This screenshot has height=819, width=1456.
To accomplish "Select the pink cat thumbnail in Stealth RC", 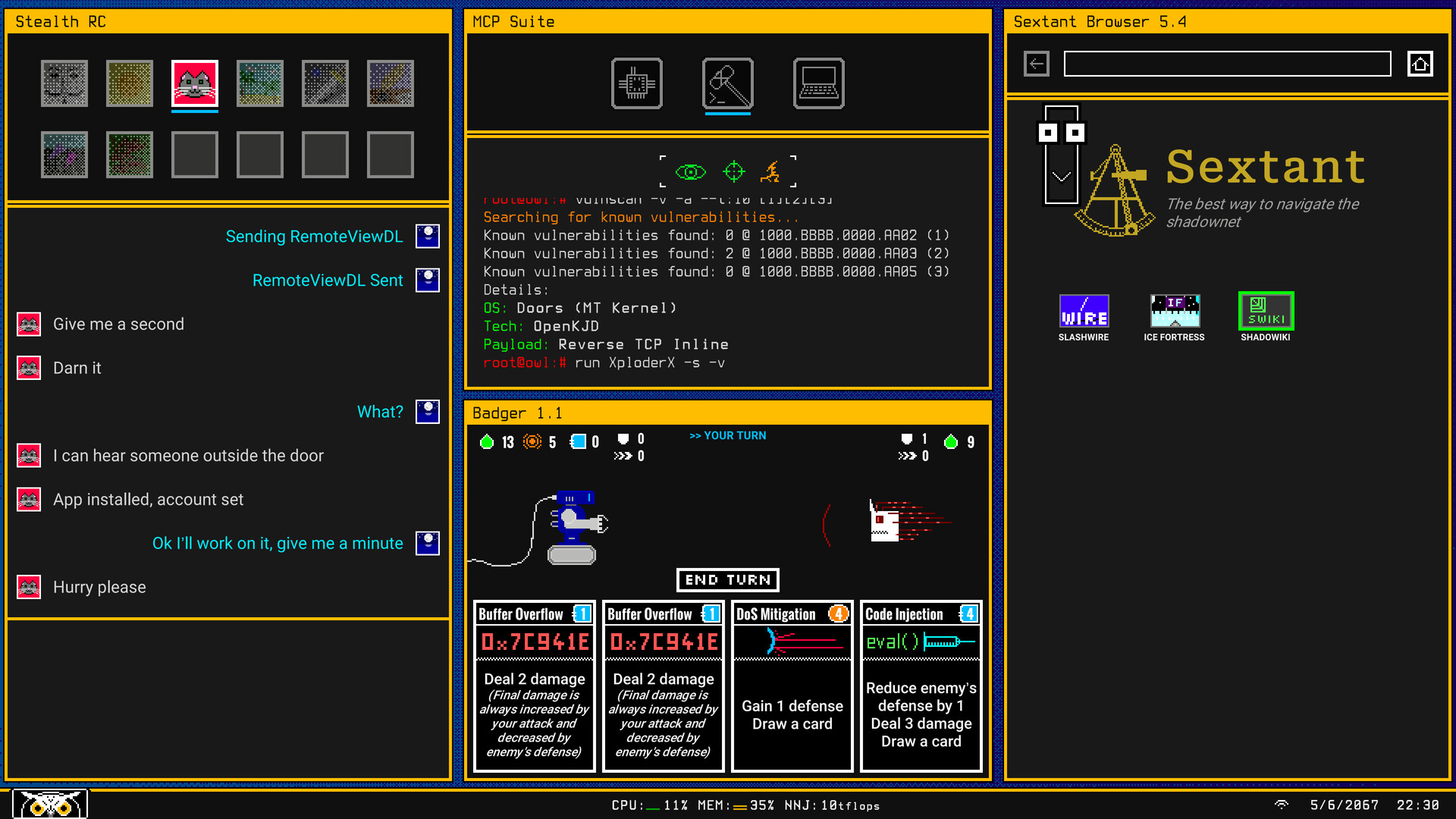I will tap(194, 83).
